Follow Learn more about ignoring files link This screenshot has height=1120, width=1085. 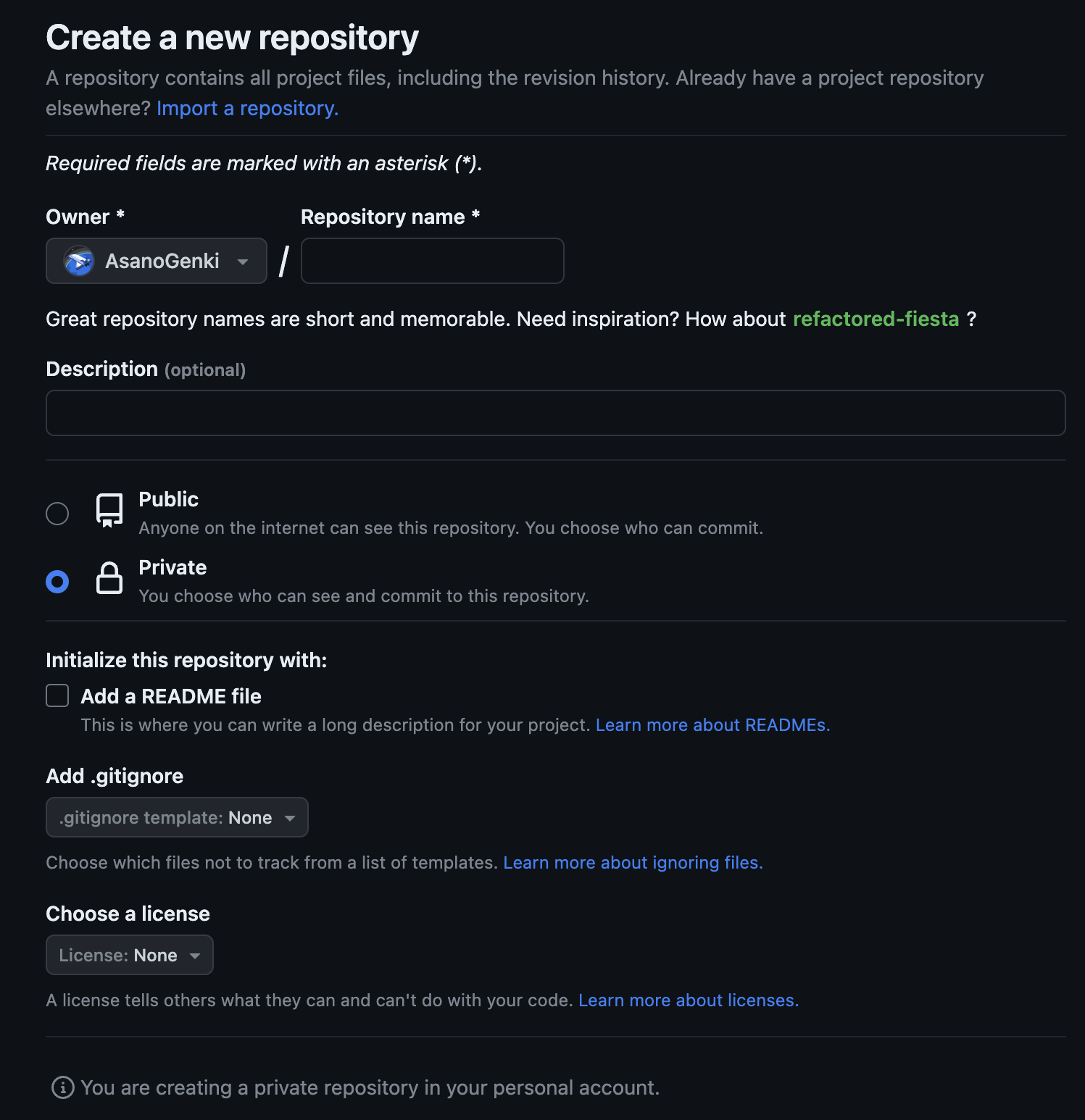coord(633,863)
